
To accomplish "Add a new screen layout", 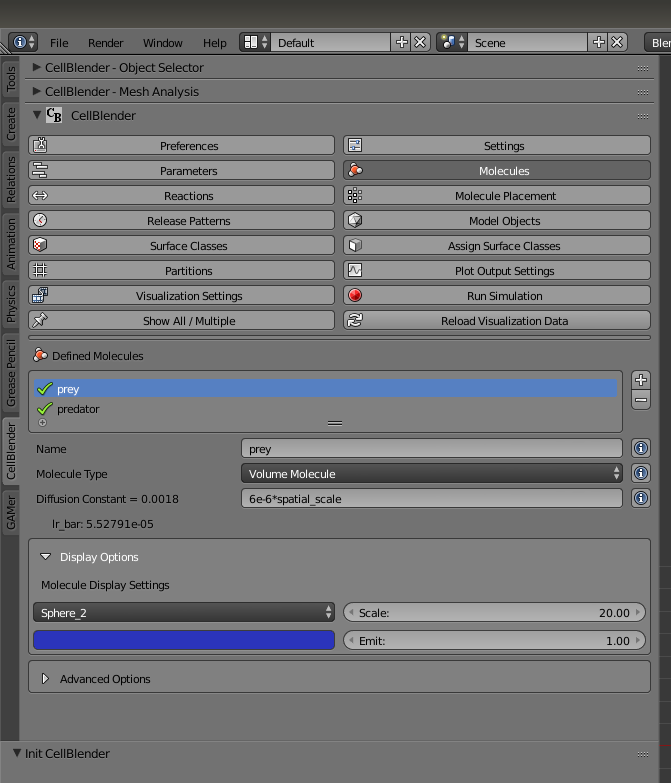I will [x=401, y=42].
